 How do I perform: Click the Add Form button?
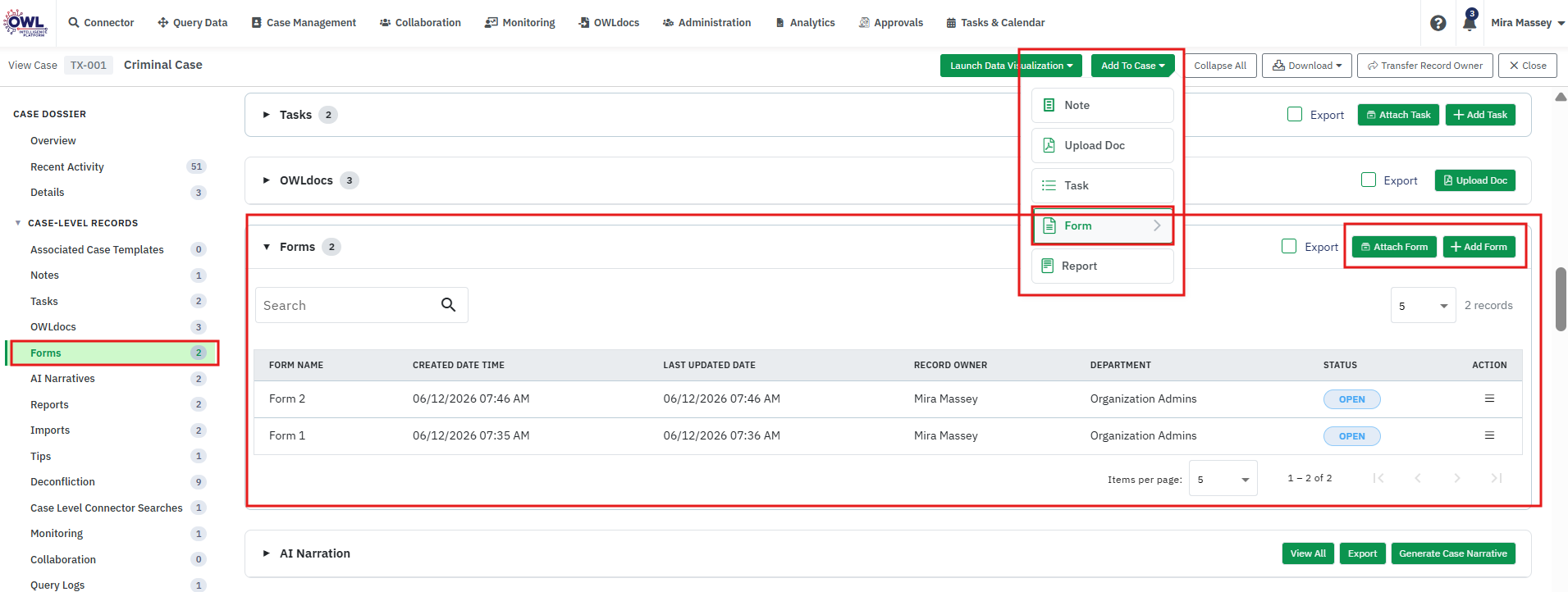[1479, 247]
